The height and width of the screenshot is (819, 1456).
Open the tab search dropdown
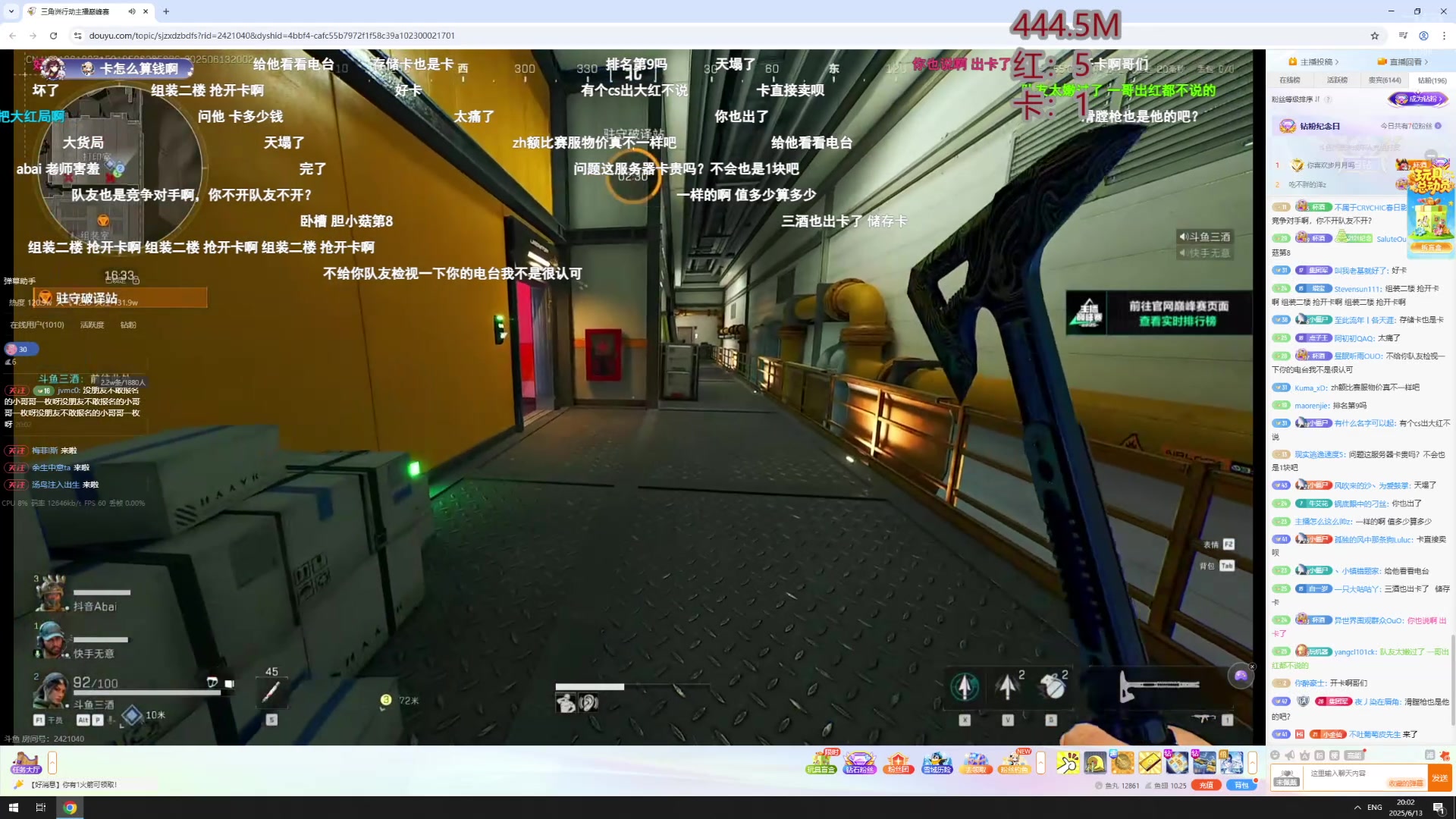coord(11,11)
